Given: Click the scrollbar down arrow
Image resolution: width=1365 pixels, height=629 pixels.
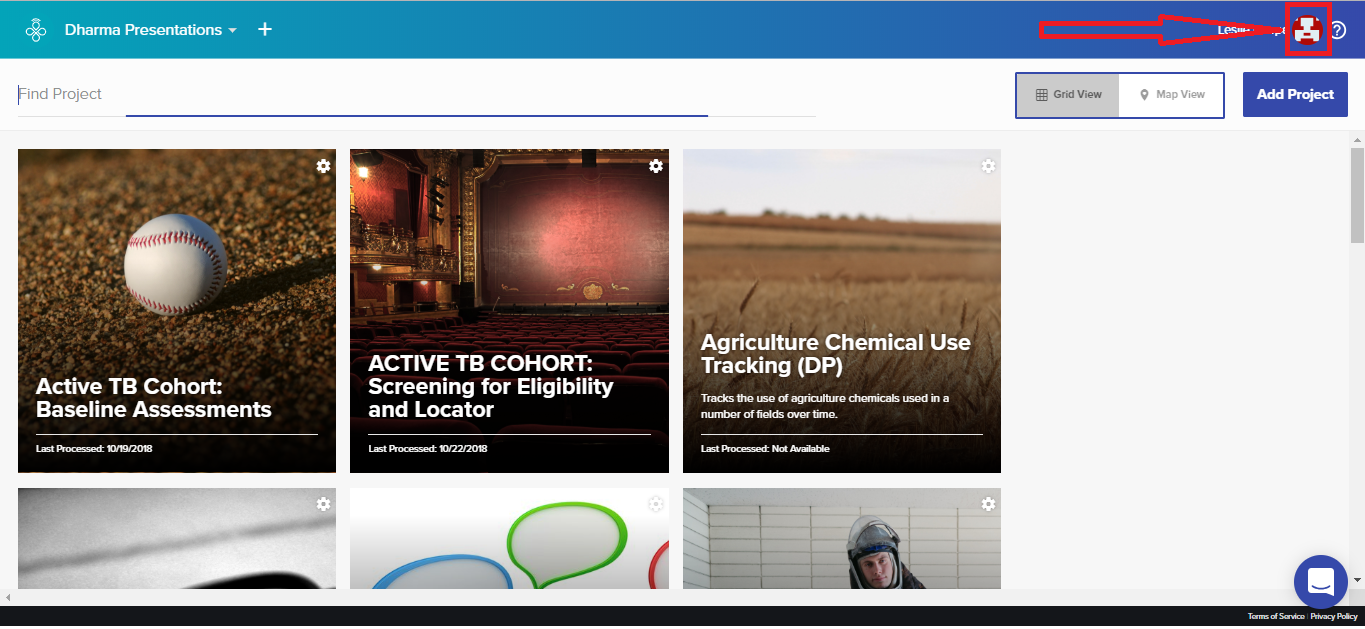Looking at the screenshot, I should pos(1357,580).
